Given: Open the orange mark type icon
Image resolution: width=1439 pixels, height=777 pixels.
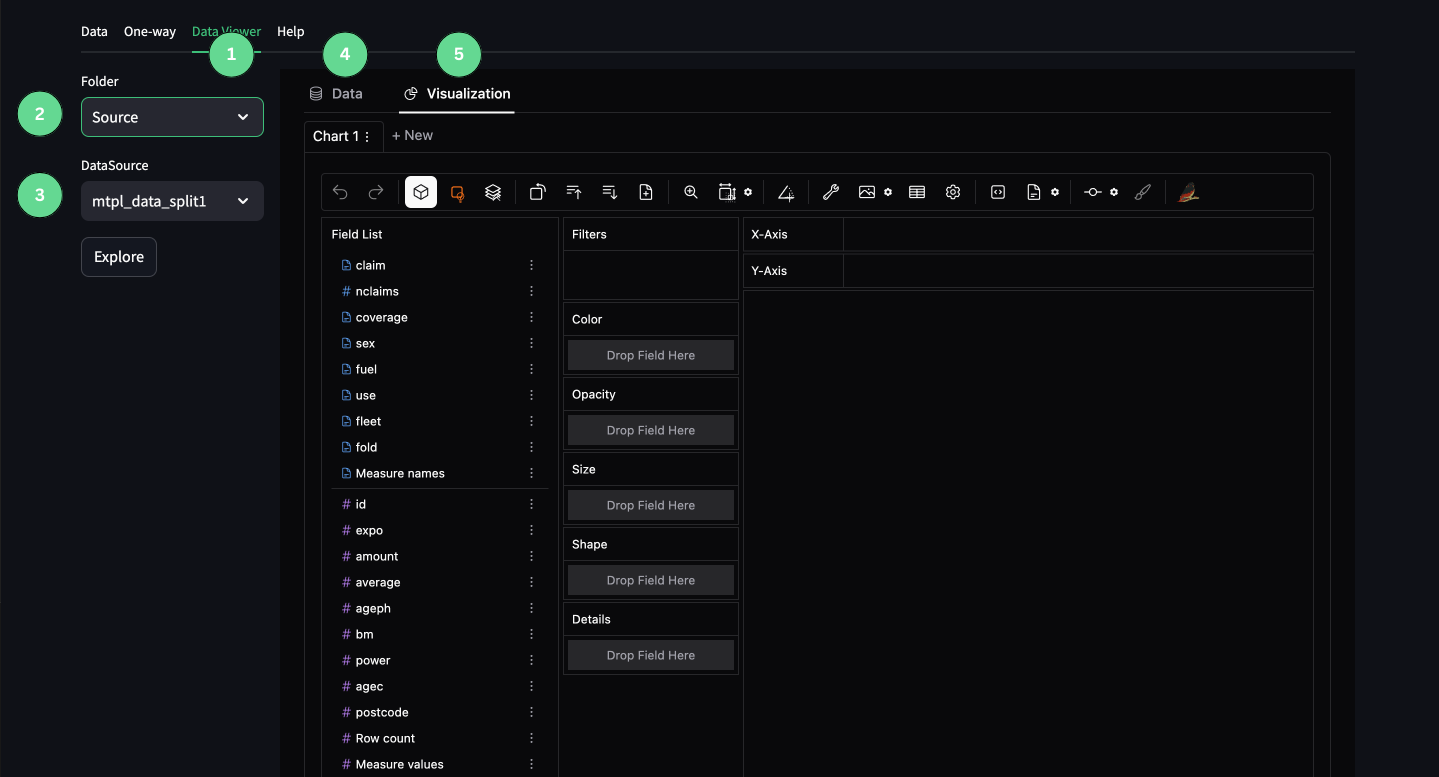Looking at the screenshot, I should click(x=457, y=193).
